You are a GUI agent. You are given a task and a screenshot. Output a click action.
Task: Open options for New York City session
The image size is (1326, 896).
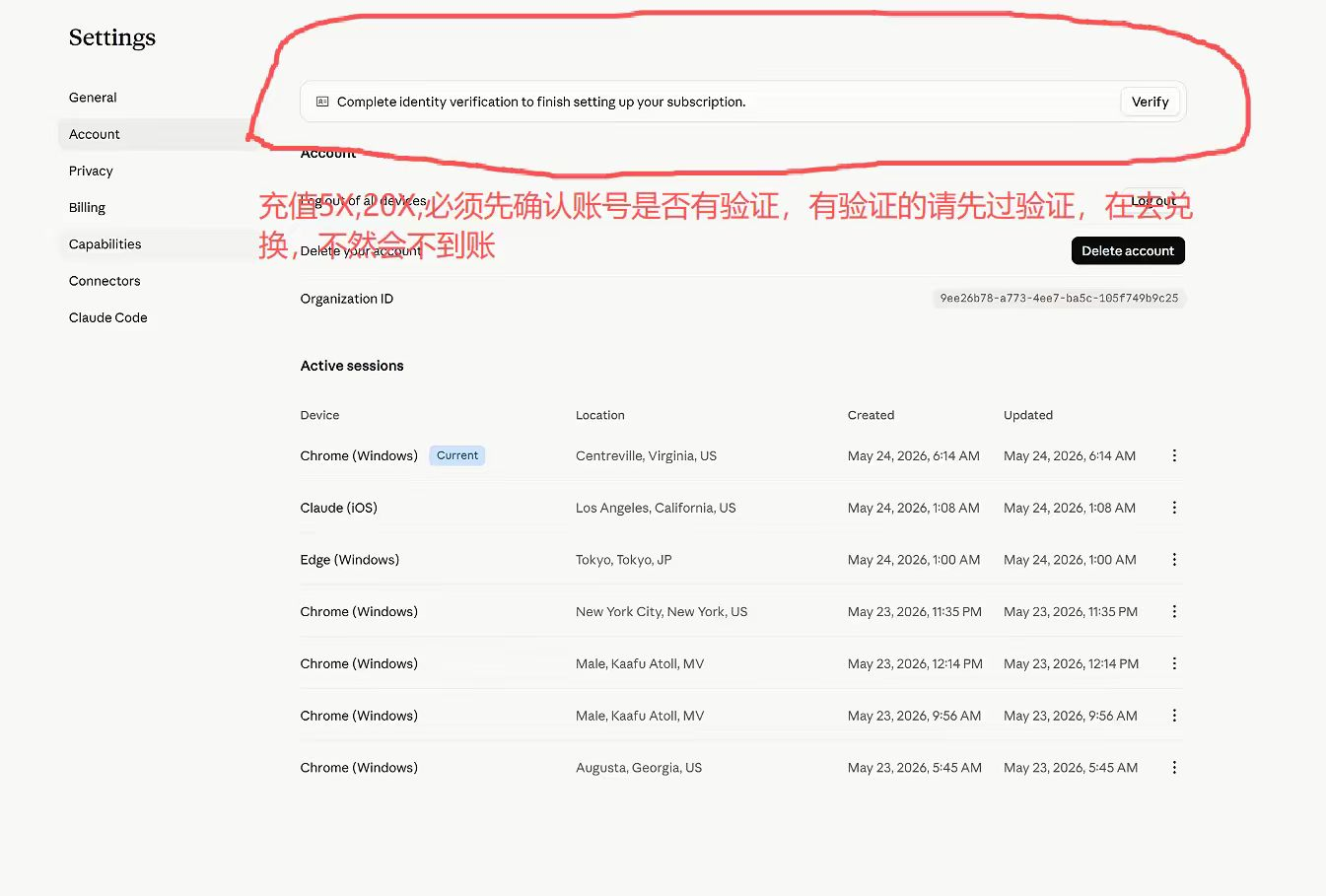tap(1174, 612)
